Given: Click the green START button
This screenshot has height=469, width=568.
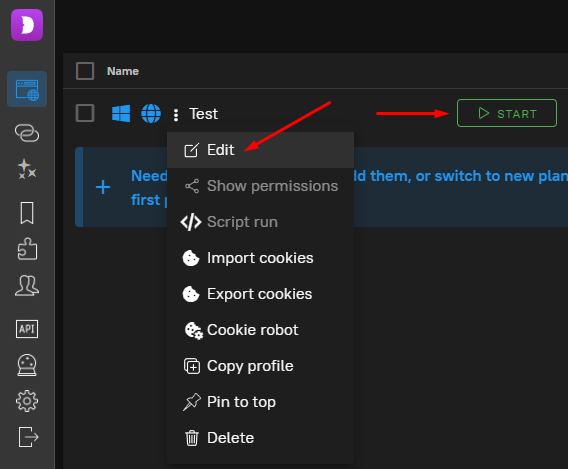Looking at the screenshot, I should point(507,113).
